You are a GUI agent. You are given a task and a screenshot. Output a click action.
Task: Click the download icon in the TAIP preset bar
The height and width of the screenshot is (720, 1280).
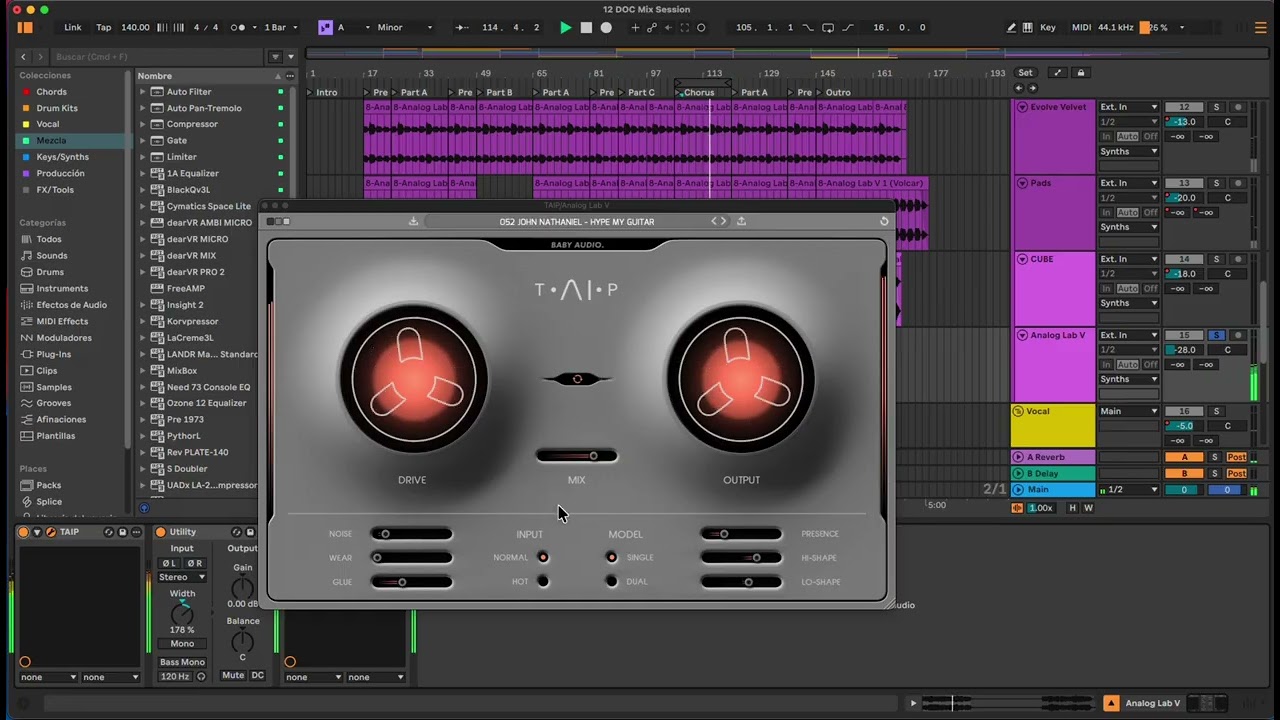pyautogui.click(x=413, y=221)
